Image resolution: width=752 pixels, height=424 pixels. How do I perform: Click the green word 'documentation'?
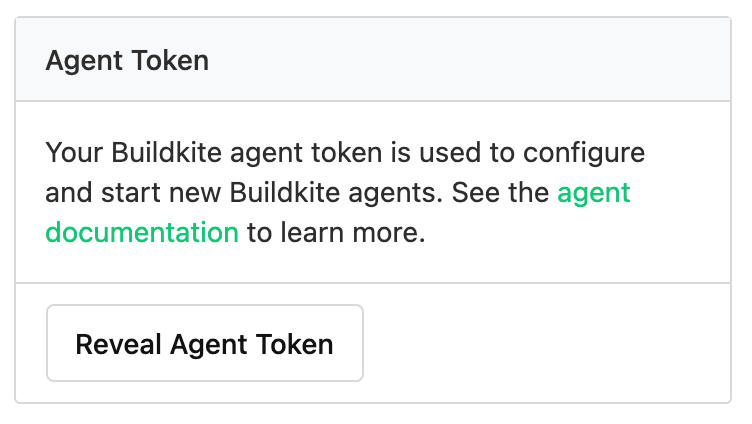142,233
